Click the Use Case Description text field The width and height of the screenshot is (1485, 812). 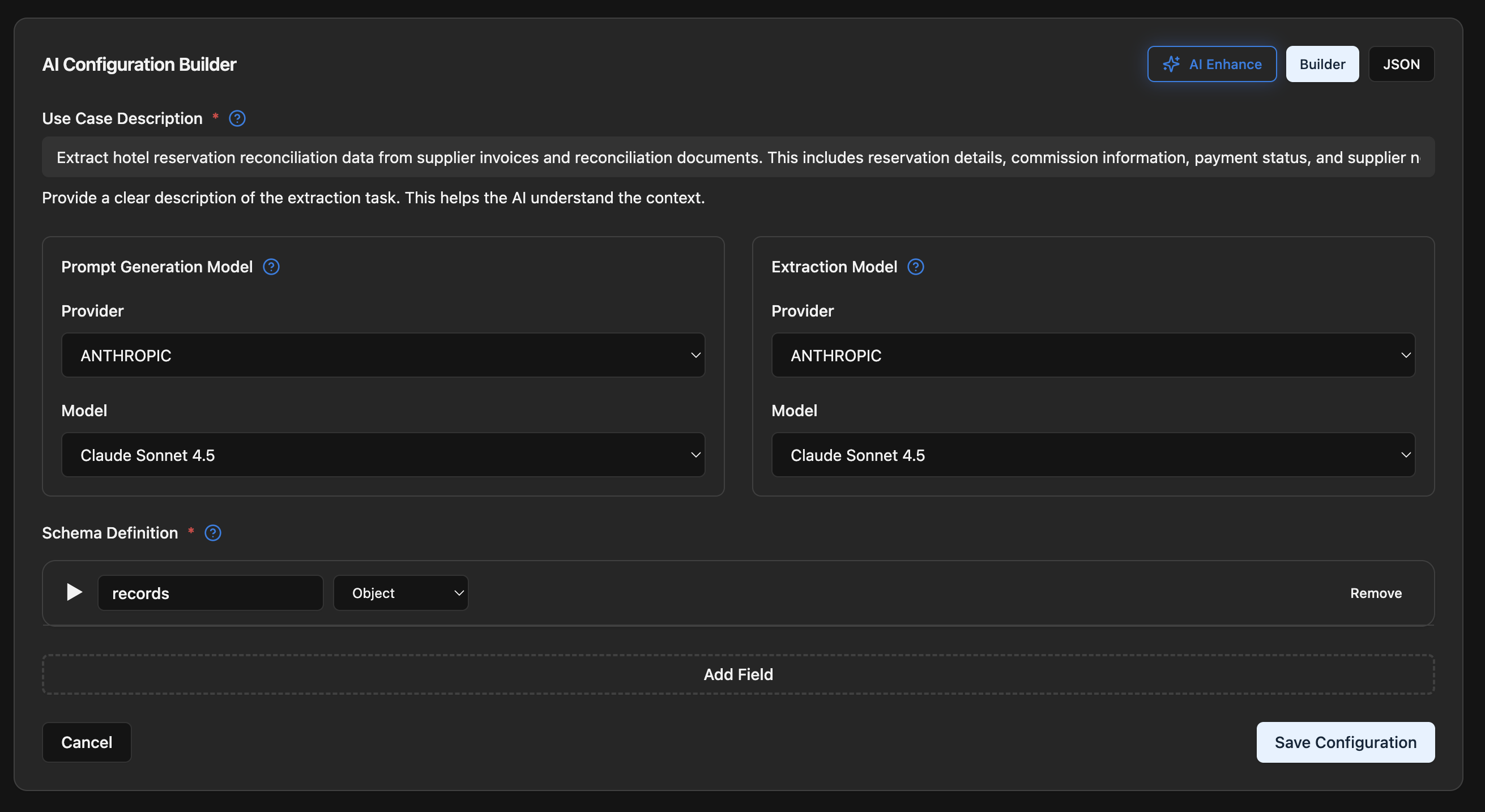pyautogui.click(x=738, y=157)
